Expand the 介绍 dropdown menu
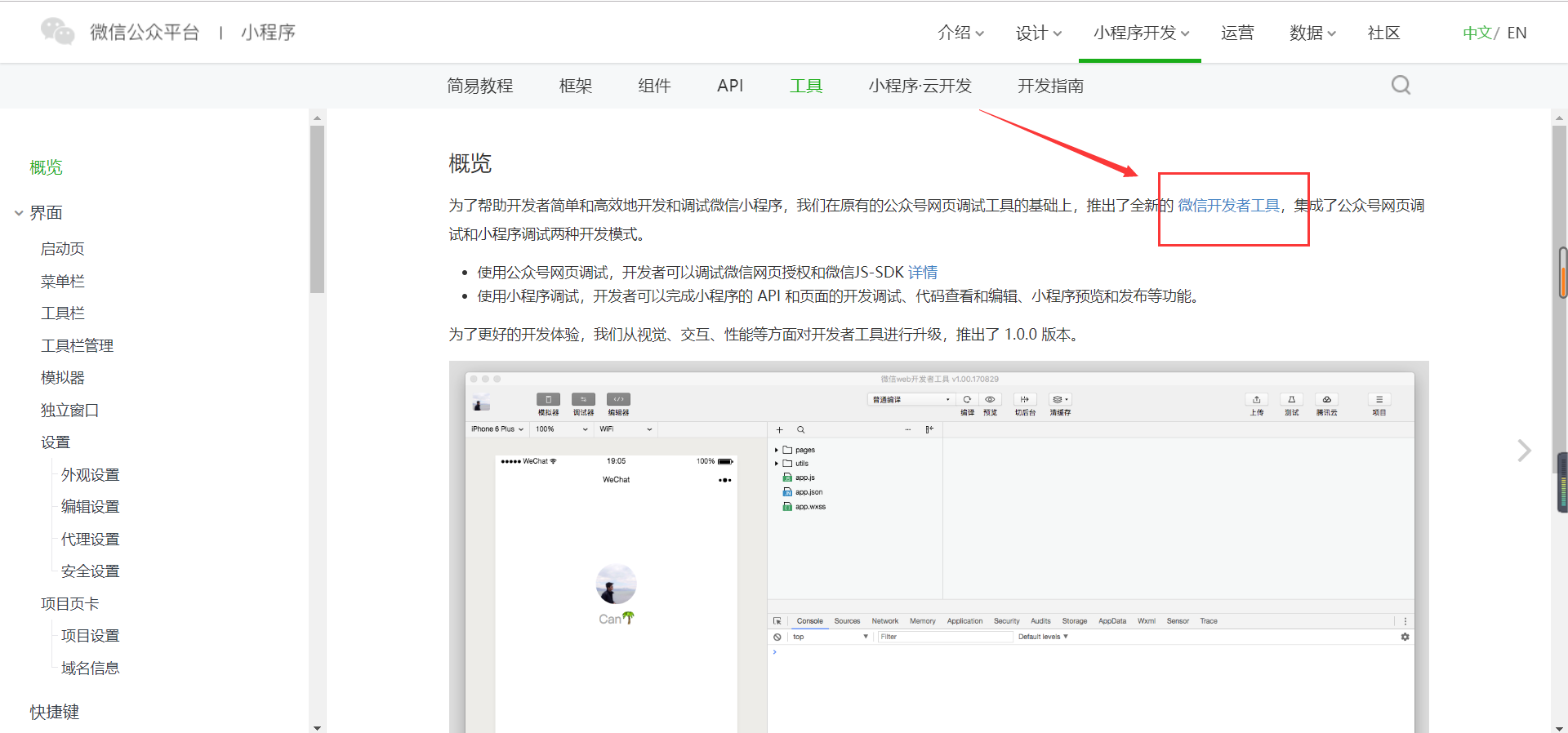 click(960, 33)
